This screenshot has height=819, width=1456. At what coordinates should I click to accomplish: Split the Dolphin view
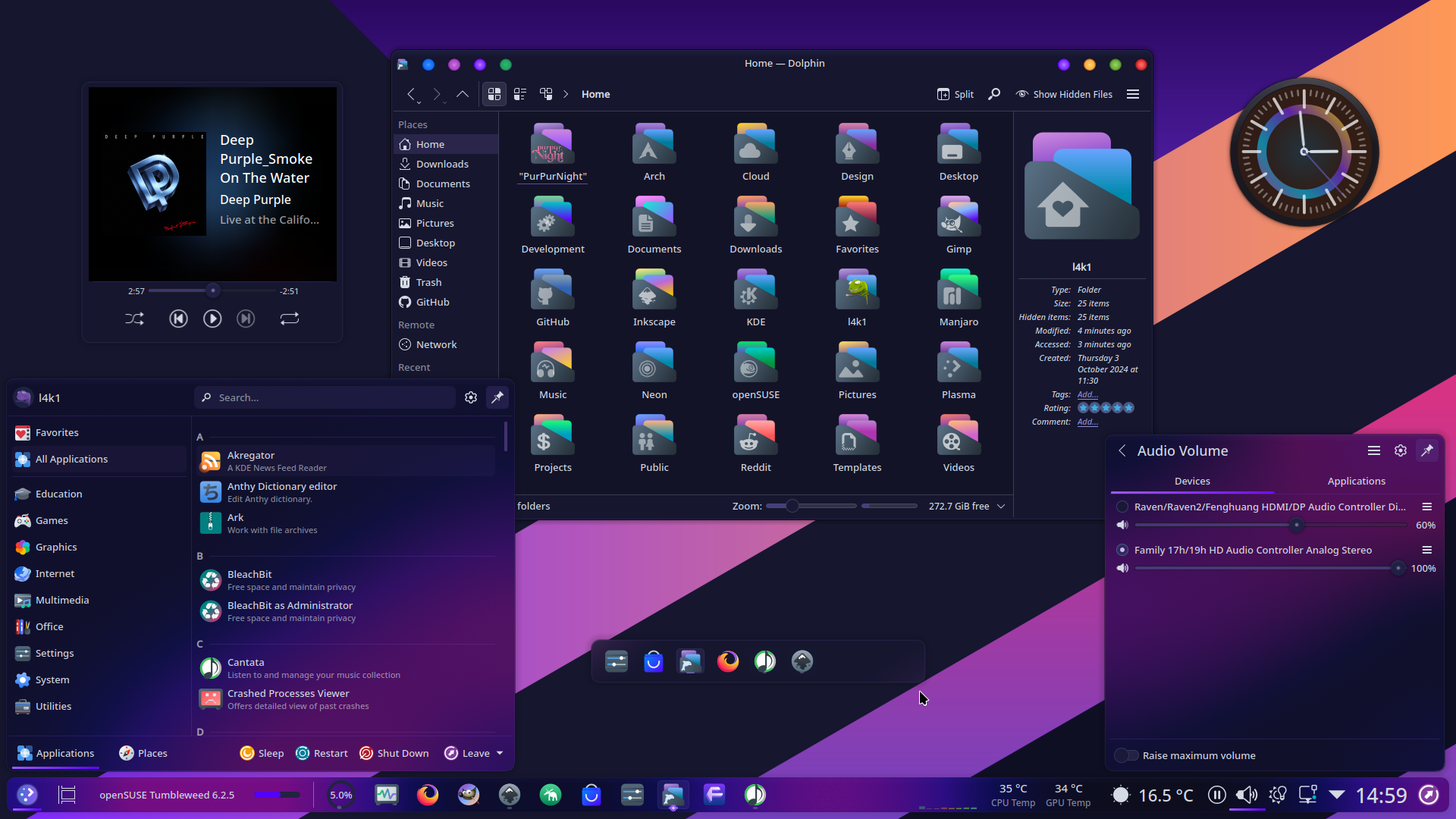click(955, 94)
